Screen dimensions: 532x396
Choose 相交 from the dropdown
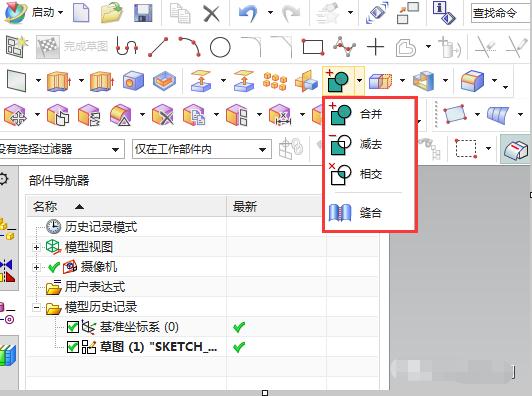[x=370, y=174]
